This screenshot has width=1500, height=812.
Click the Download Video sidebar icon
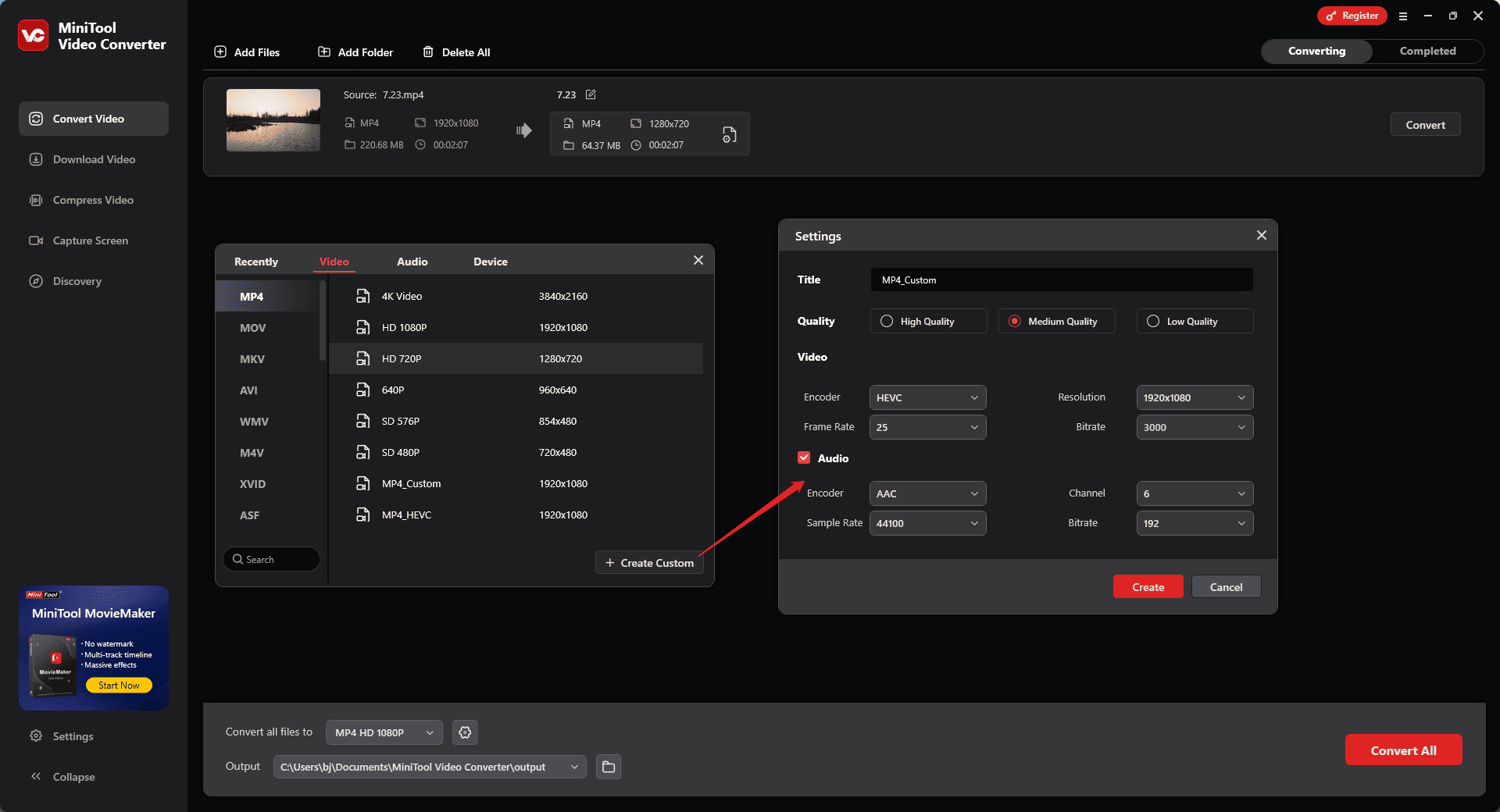pyautogui.click(x=36, y=159)
